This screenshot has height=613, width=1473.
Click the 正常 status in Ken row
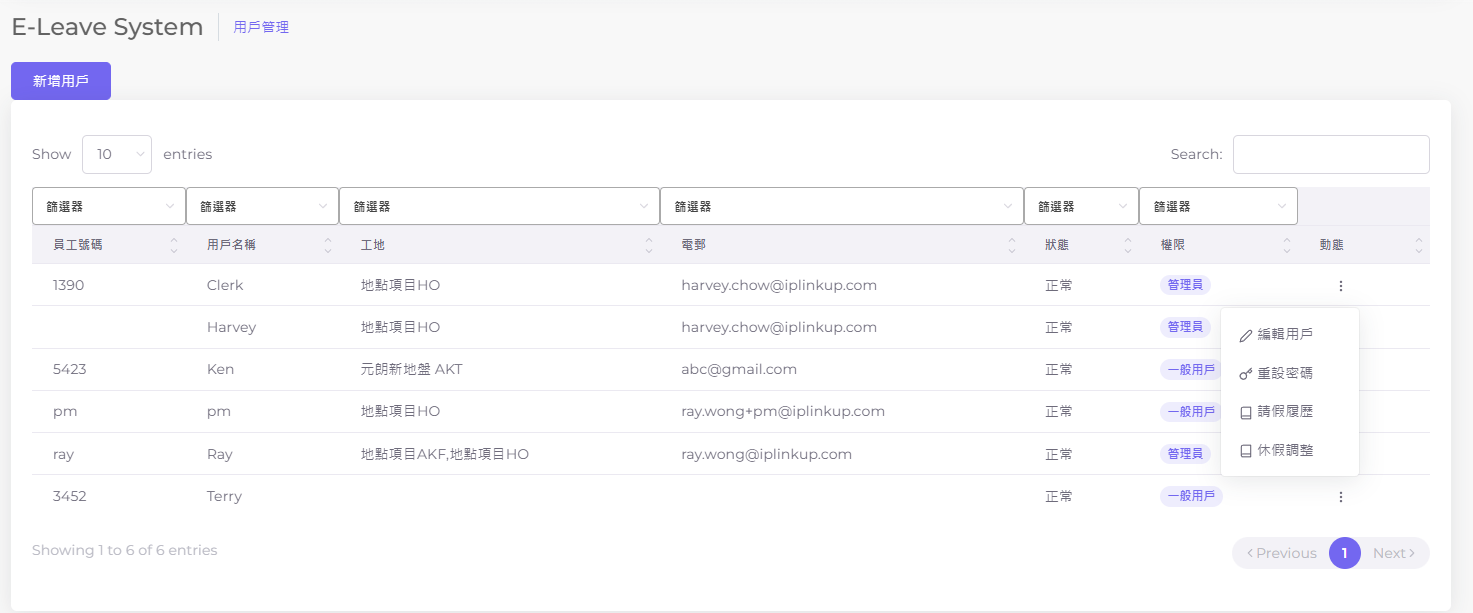[1059, 369]
